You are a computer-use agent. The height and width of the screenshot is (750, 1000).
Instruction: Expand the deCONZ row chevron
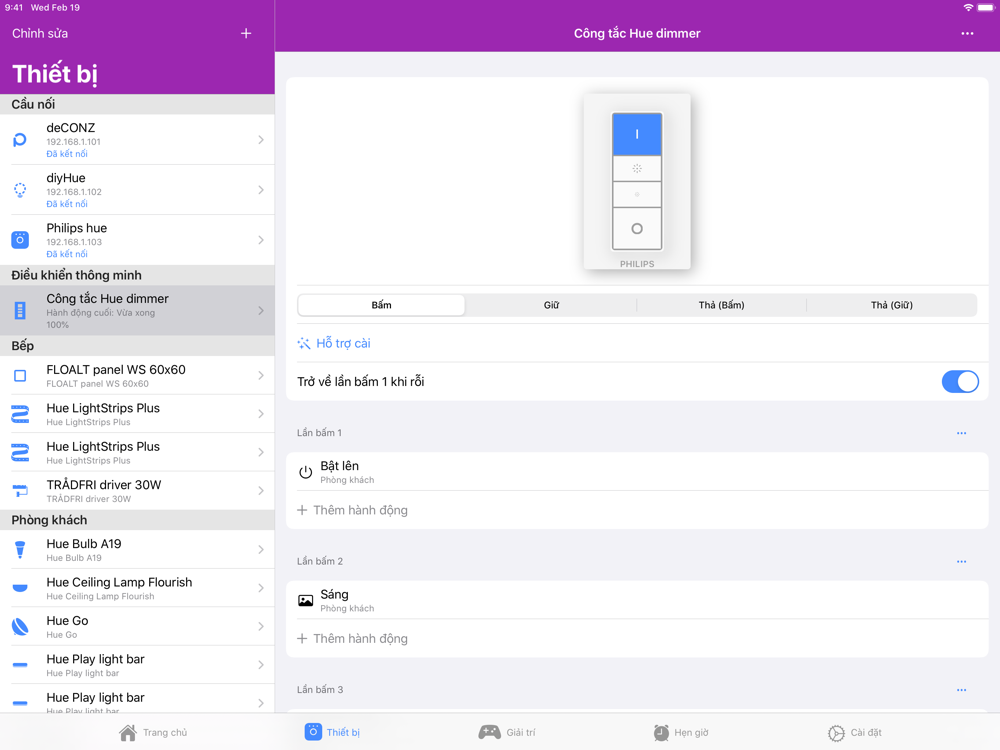tap(261, 140)
